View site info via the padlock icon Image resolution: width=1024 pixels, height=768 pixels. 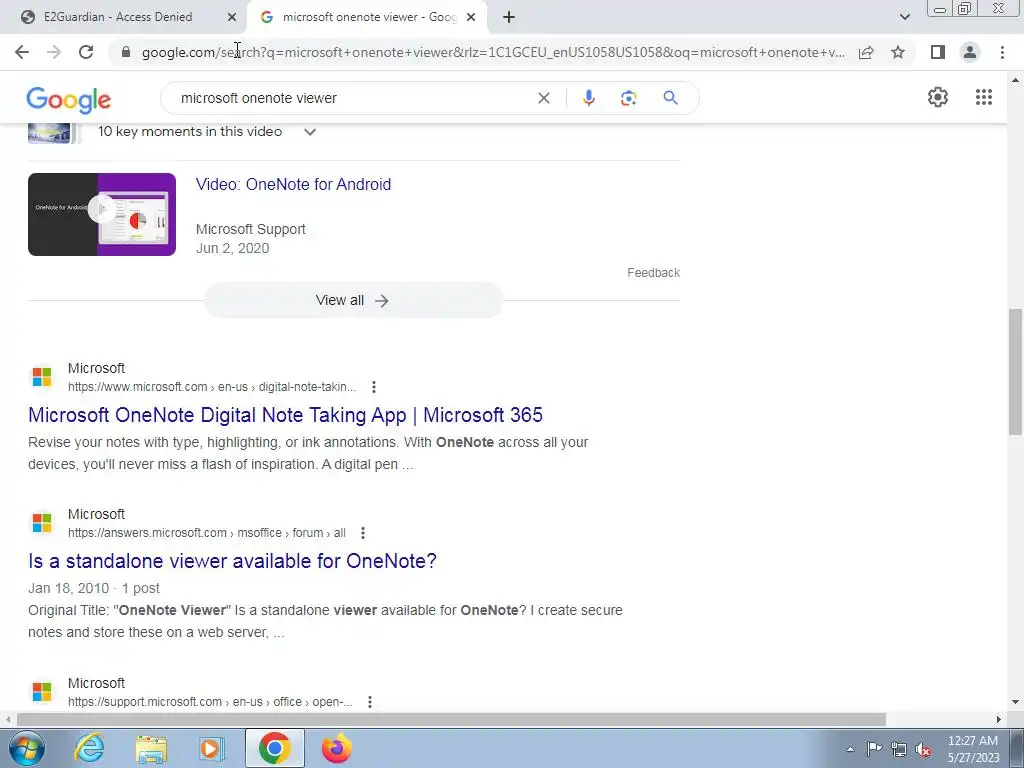tap(126, 52)
